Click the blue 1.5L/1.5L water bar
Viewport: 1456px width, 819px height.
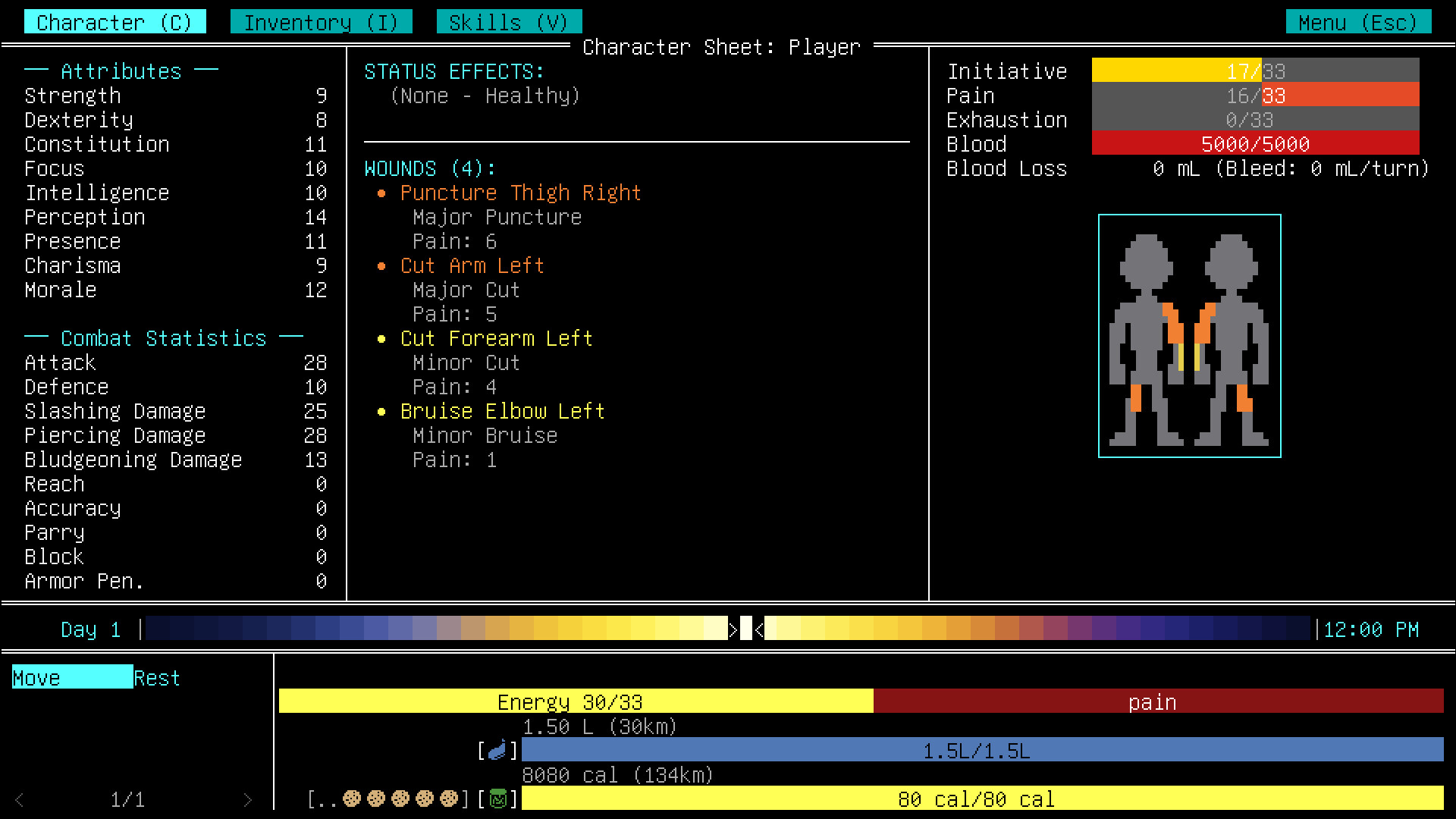click(983, 750)
